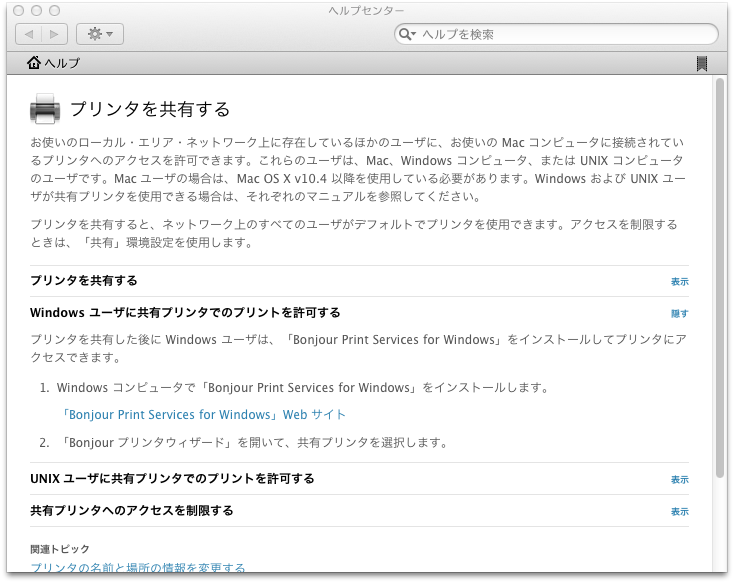The width and height of the screenshot is (734, 583).
Task: Select the vertical scrollbar thumb
Action: [x=720, y=278]
